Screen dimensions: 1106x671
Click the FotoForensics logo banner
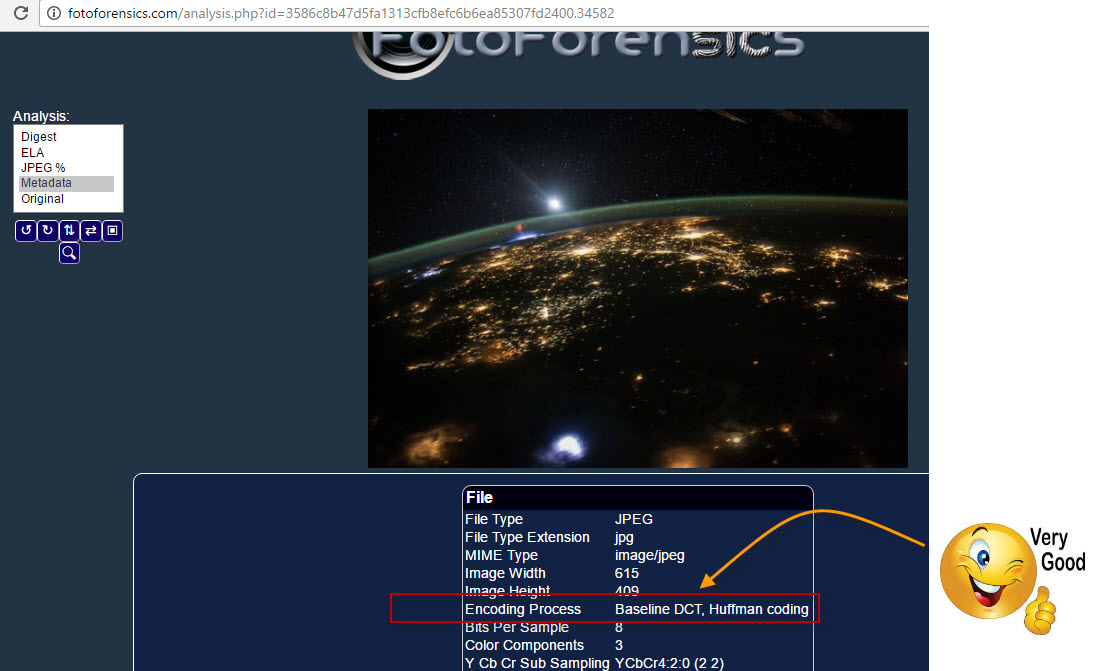pos(578,55)
